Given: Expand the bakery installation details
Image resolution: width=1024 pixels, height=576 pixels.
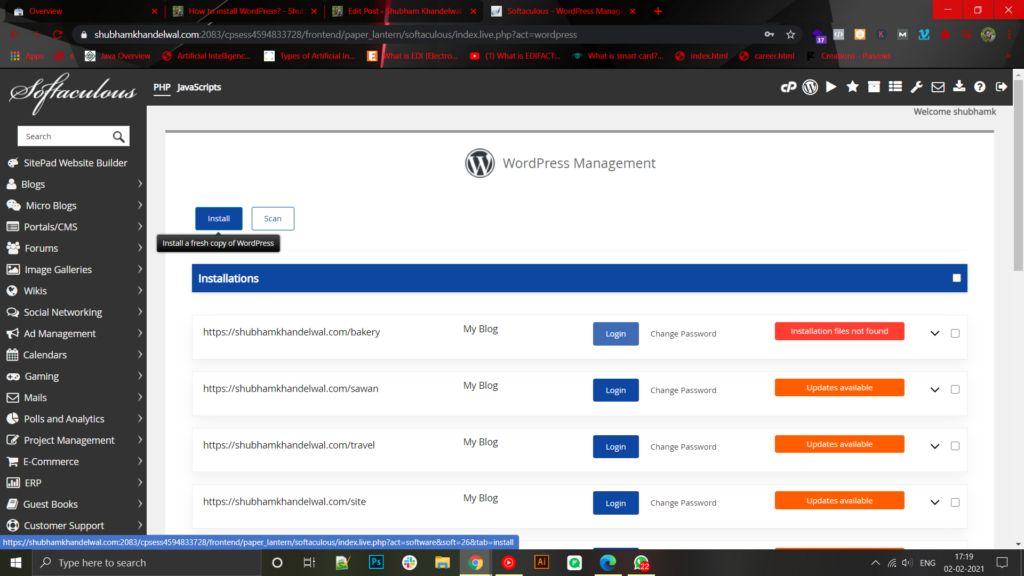Looking at the screenshot, I should pyautogui.click(x=935, y=334).
